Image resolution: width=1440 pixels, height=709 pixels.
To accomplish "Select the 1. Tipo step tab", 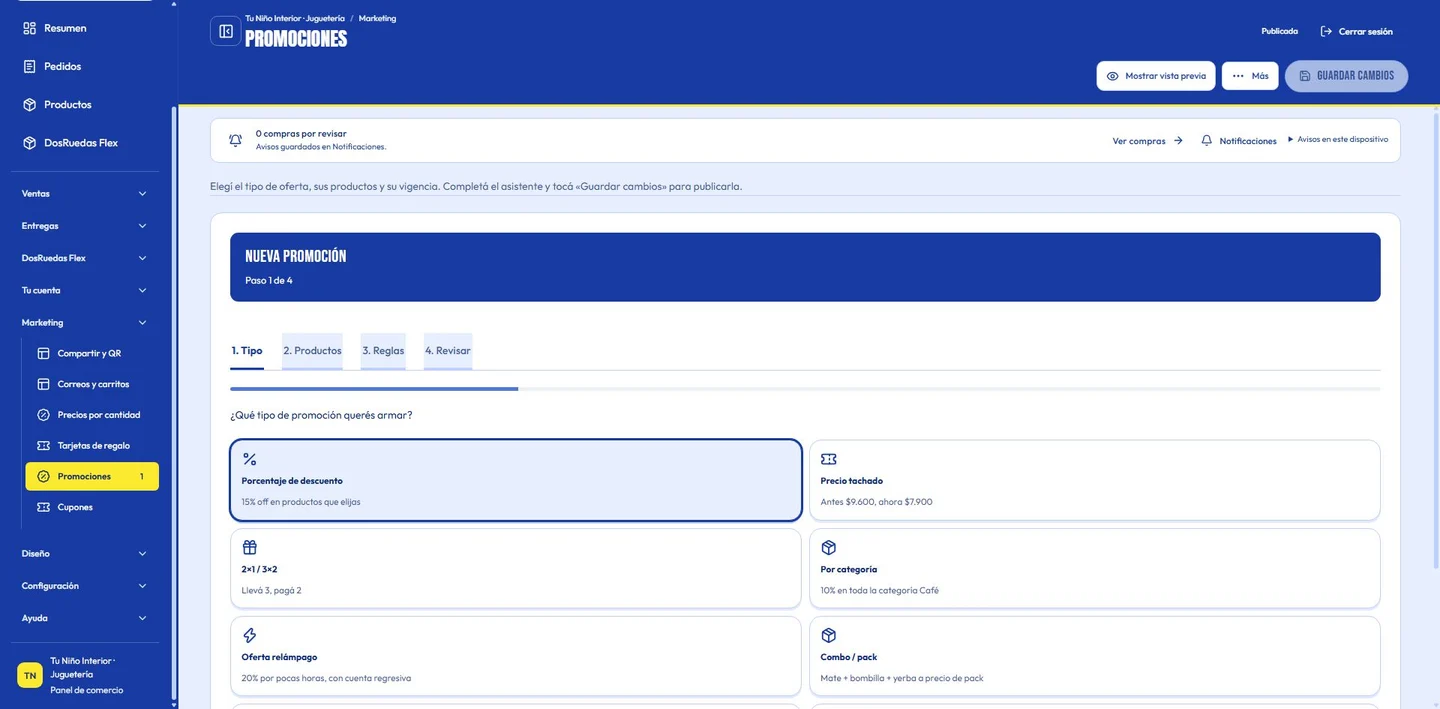I will click(247, 351).
